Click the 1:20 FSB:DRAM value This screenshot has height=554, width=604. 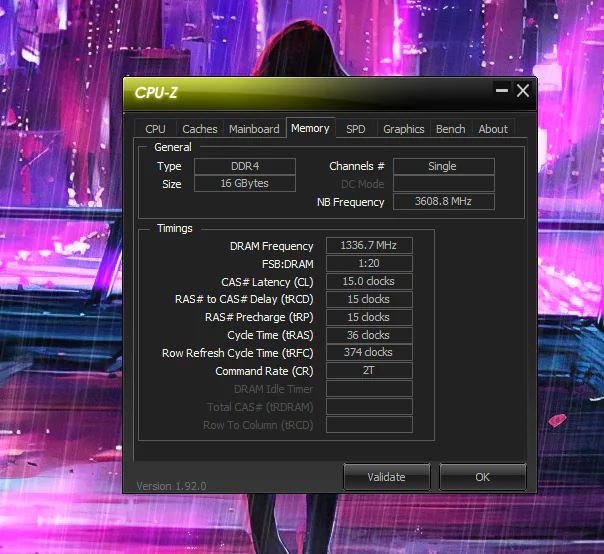(x=369, y=264)
